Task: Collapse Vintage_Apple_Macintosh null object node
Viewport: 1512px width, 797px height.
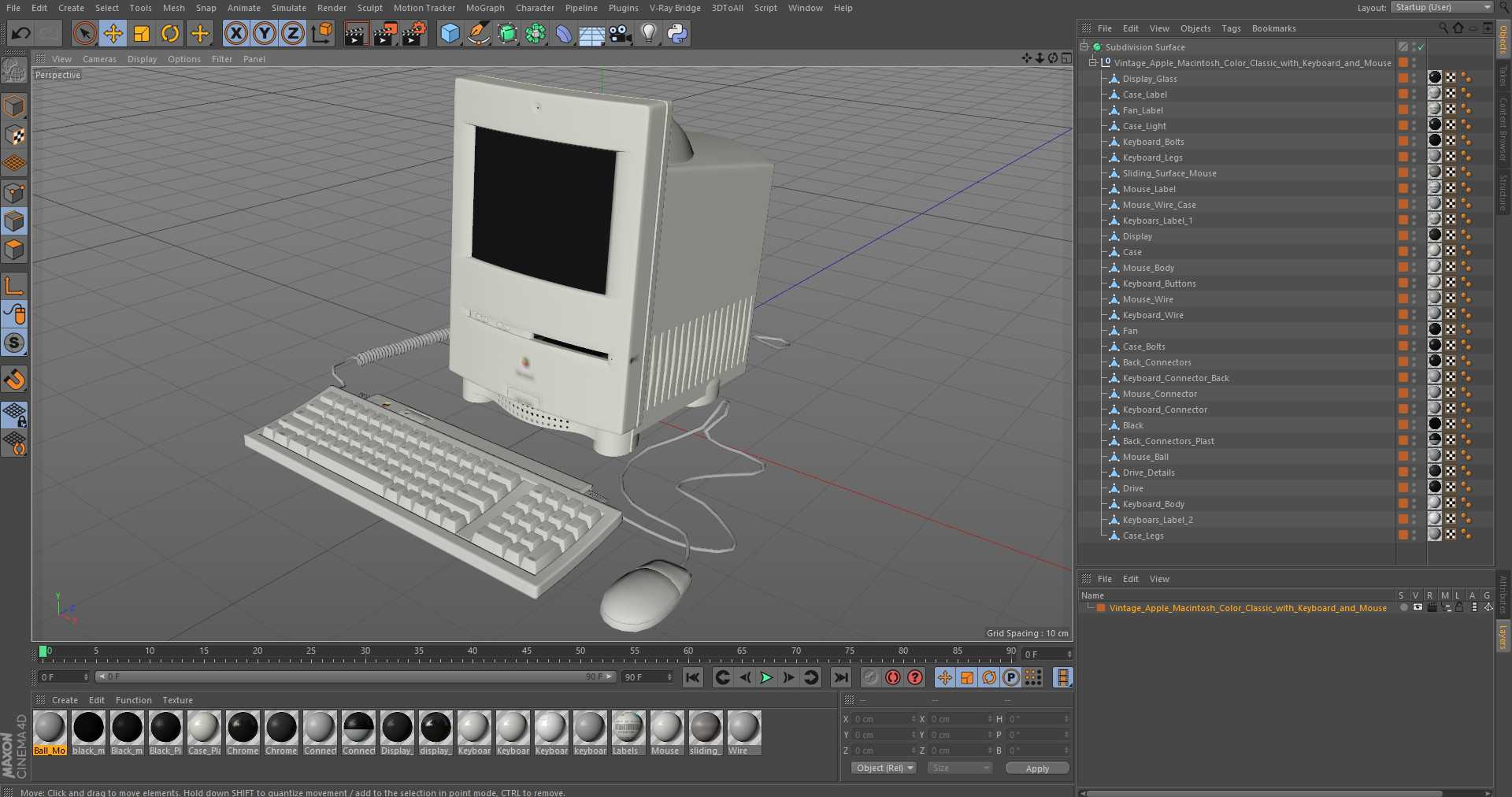Action: (1093, 62)
